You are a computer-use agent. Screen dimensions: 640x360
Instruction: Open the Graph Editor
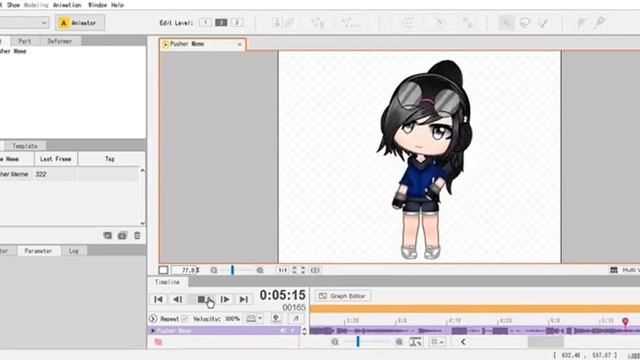pyautogui.click(x=343, y=296)
